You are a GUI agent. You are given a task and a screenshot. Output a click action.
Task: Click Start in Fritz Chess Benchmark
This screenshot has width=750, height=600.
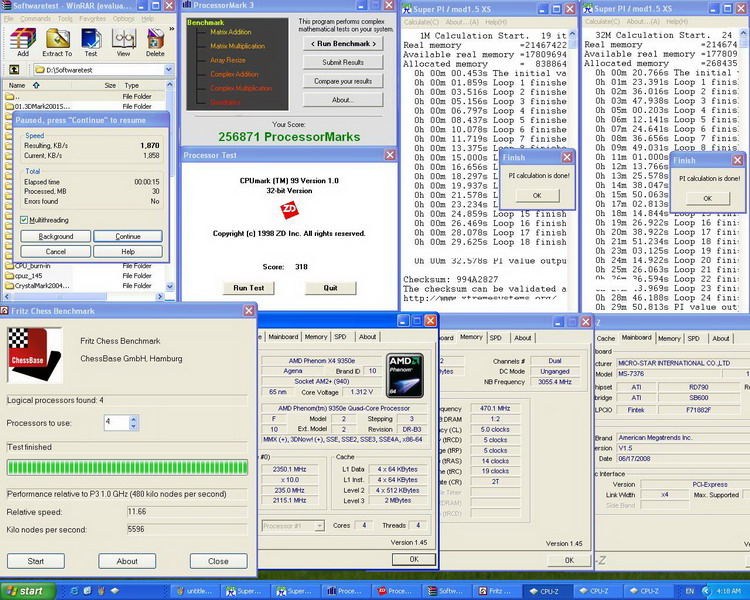coord(36,561)
